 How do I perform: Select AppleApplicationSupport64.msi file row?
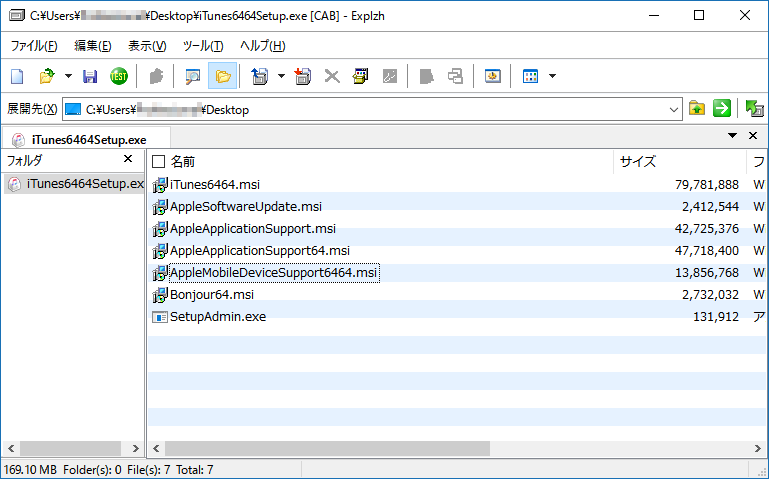[x=260, y=251]
